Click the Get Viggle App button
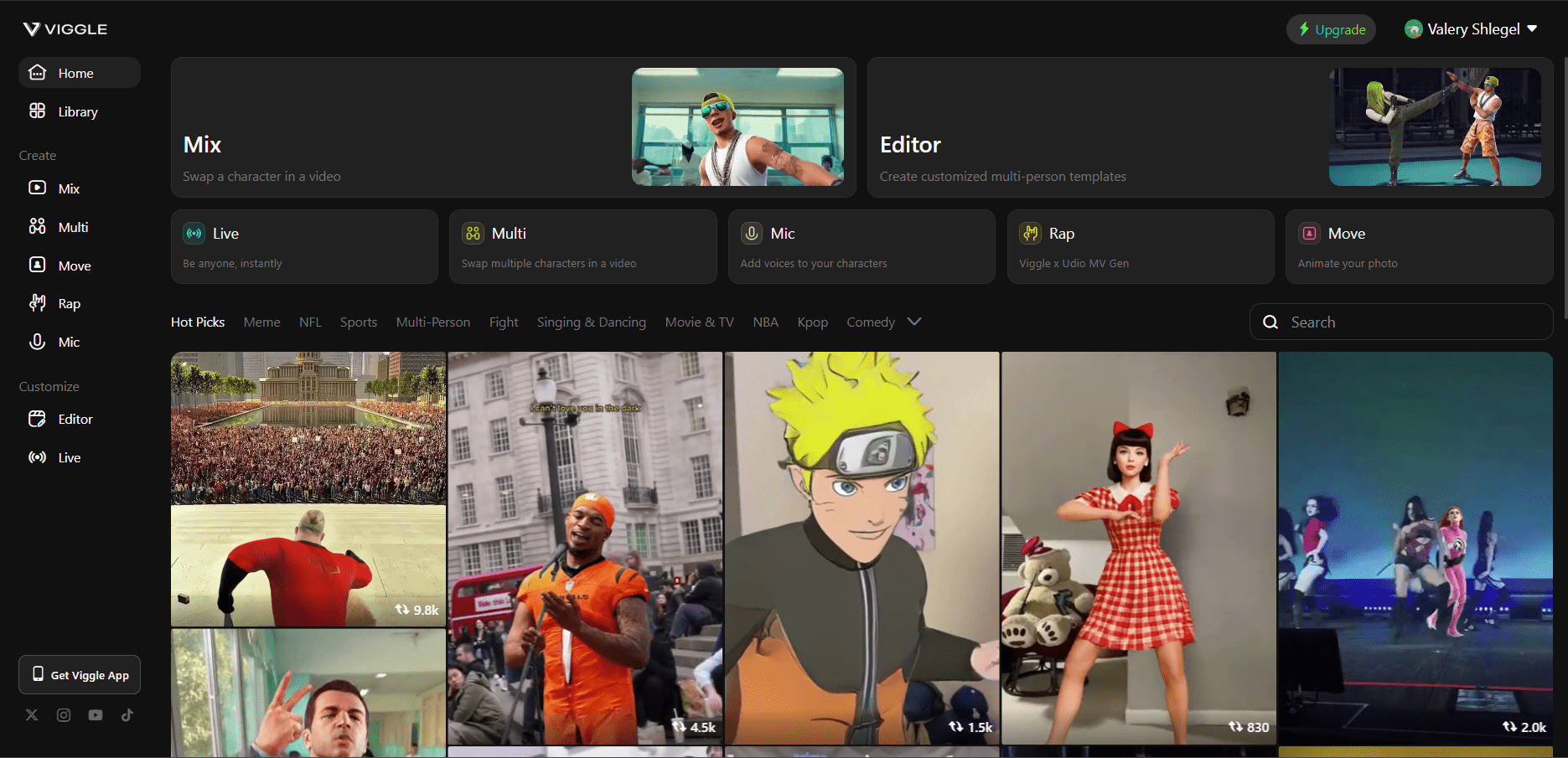 tap(80, 675)
